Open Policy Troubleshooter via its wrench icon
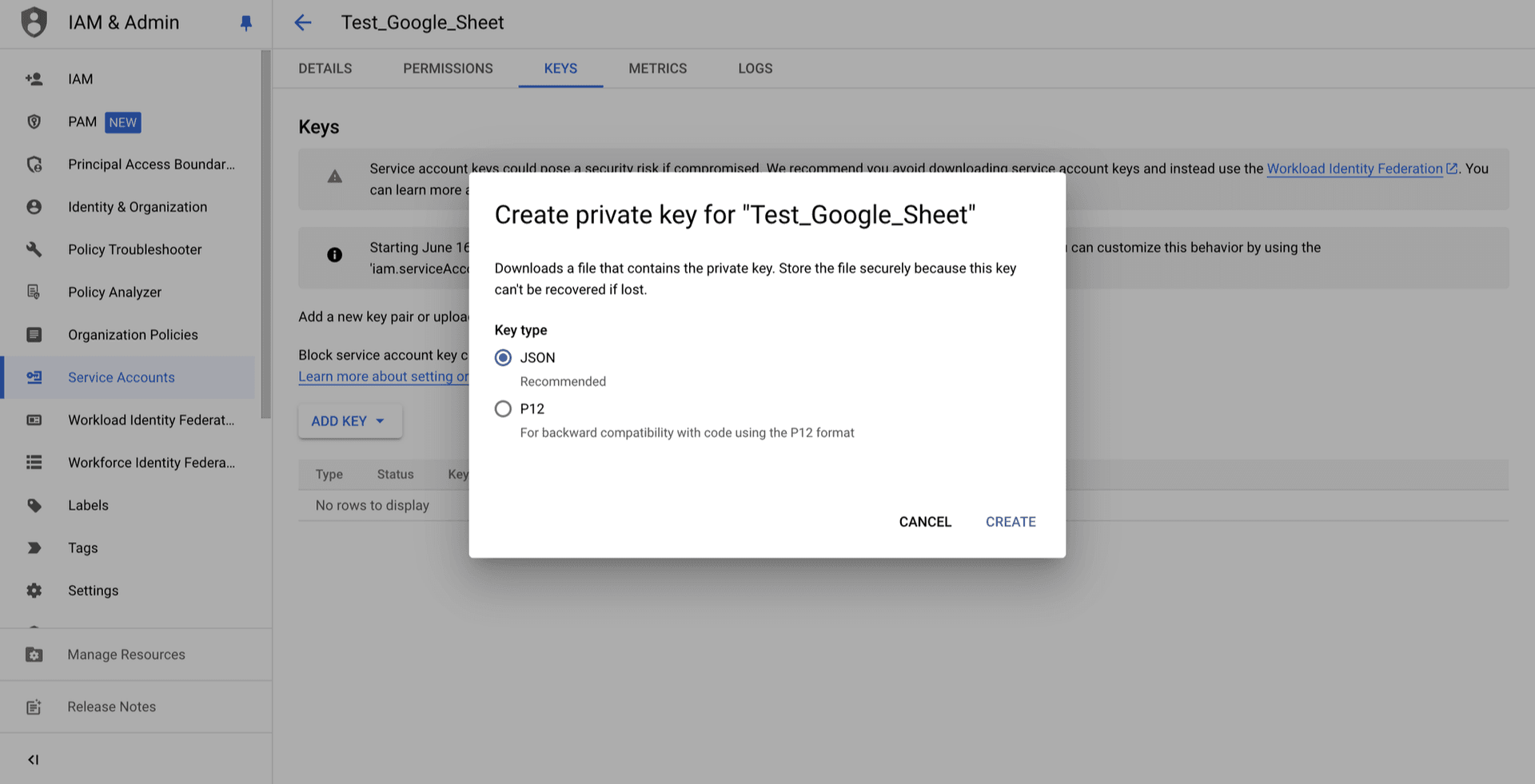1535x784 pixels. click(x=34, y=249)
